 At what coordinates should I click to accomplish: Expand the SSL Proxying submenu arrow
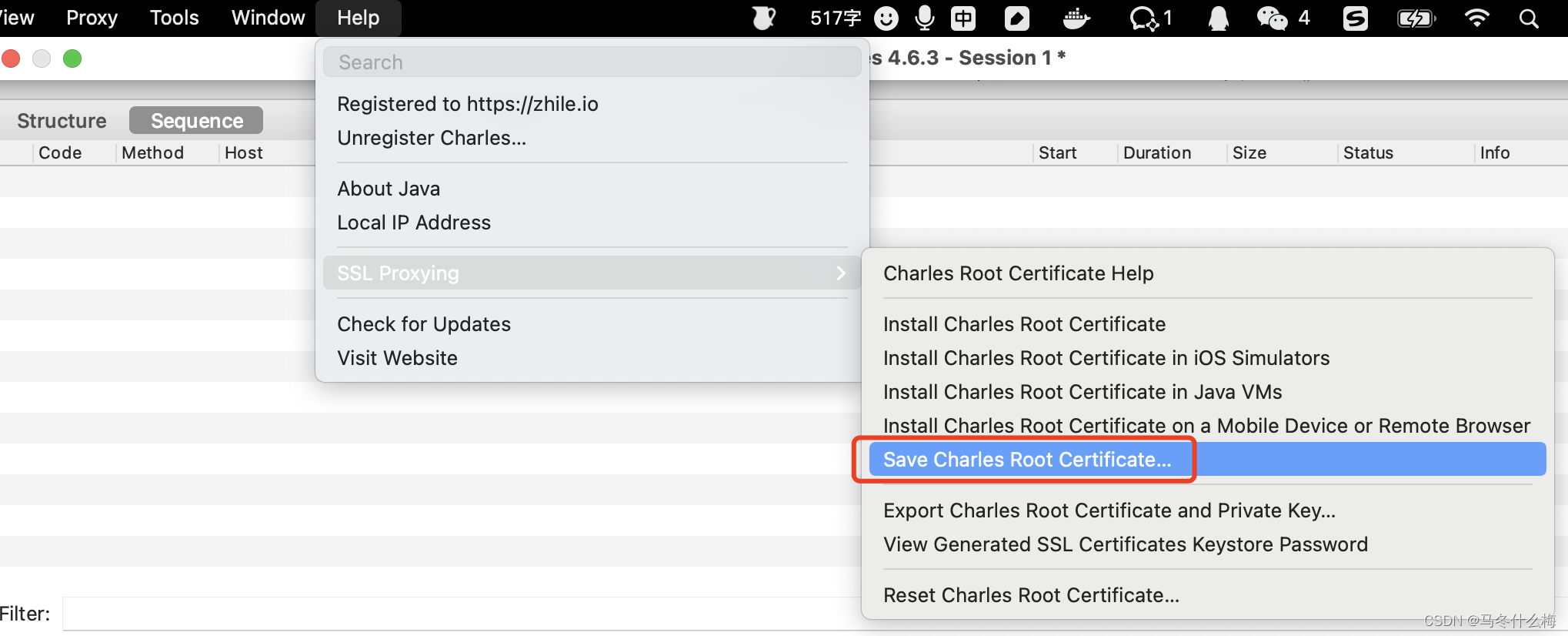tap(841, 273)
